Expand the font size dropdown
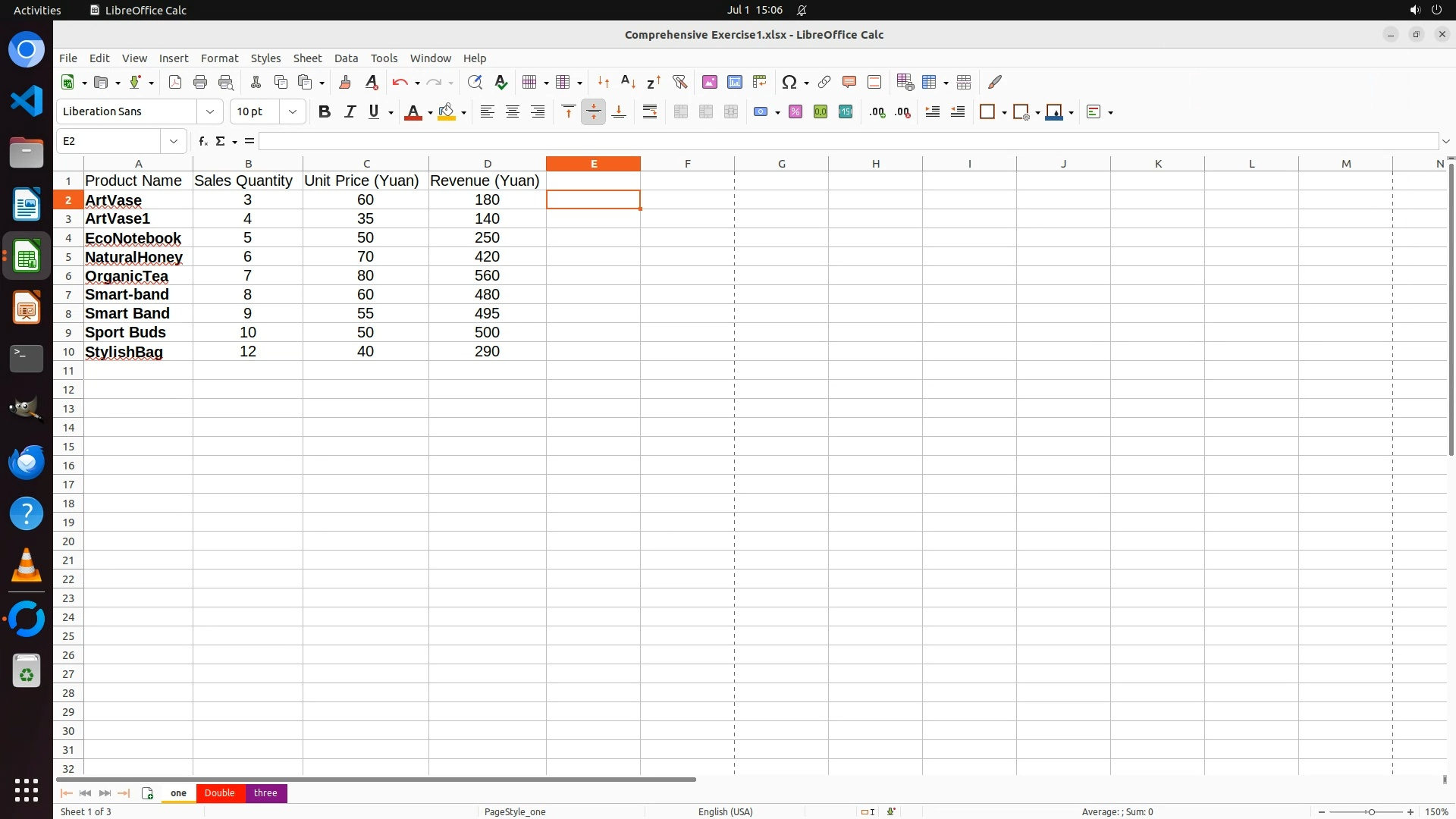 (293, 111)
